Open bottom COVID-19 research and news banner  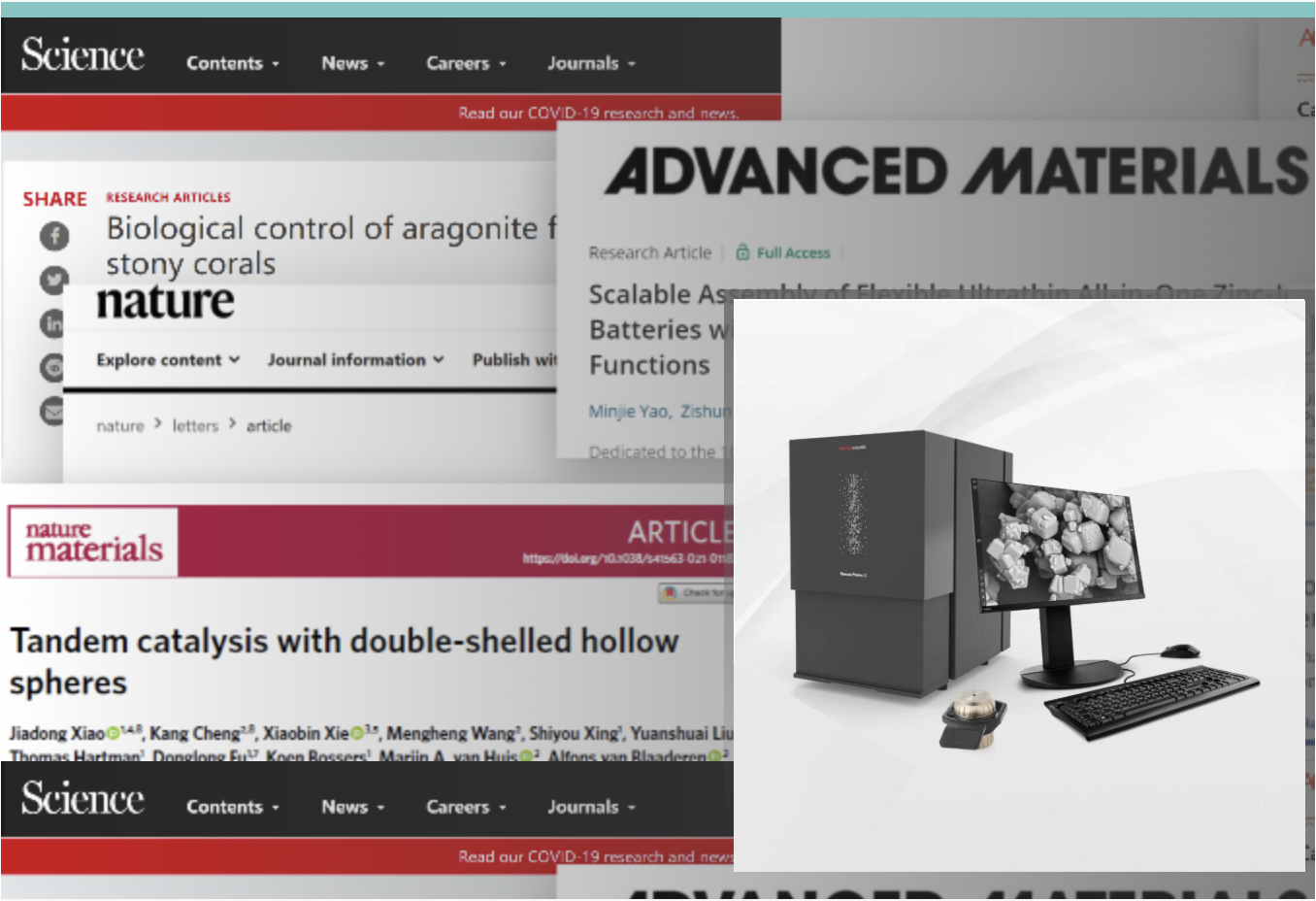click(x=596, y=856)
